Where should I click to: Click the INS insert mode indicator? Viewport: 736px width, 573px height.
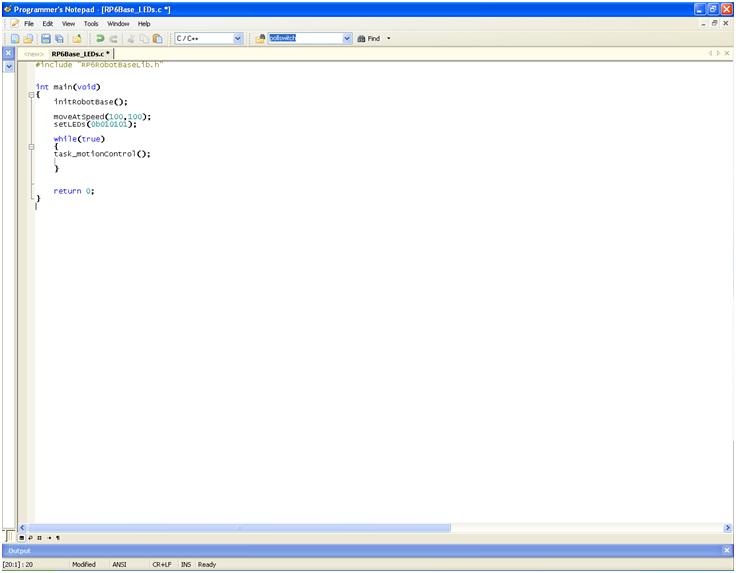click(x=186, y=565)
